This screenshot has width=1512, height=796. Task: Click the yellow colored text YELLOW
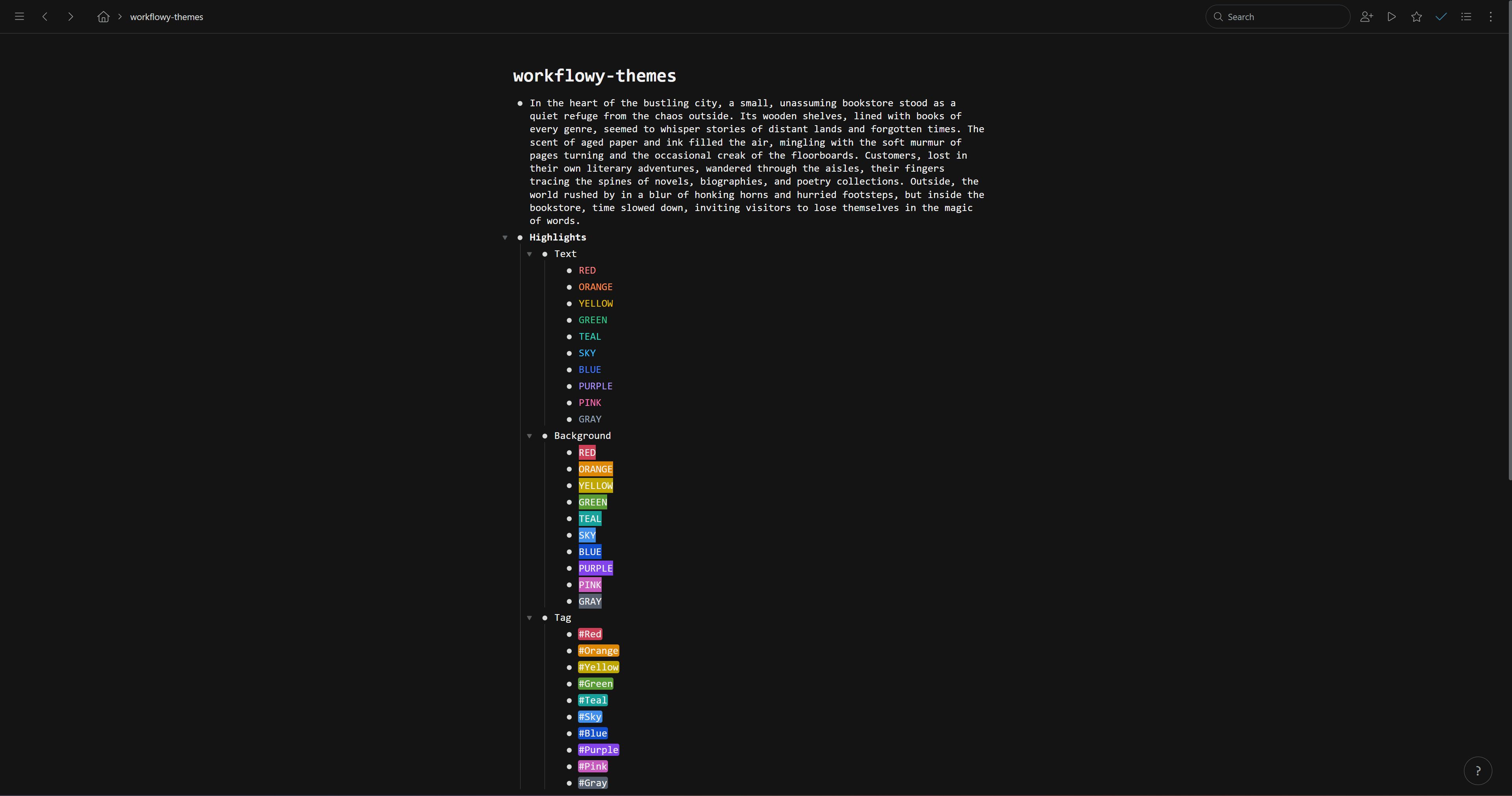[x=596, y=304]
